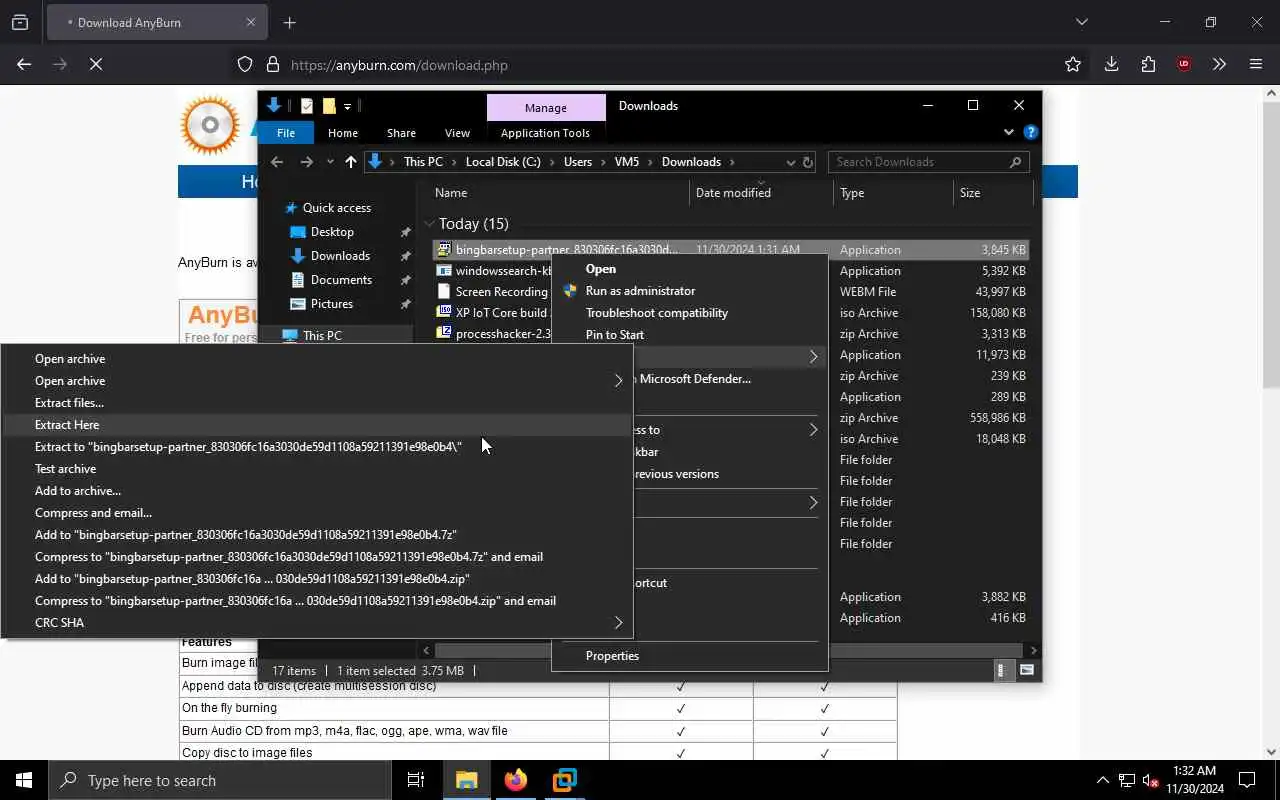The height and width of the screenshot is (800, 1280).
Task: Collapse the Today (15) group
Action: (429, 224)
